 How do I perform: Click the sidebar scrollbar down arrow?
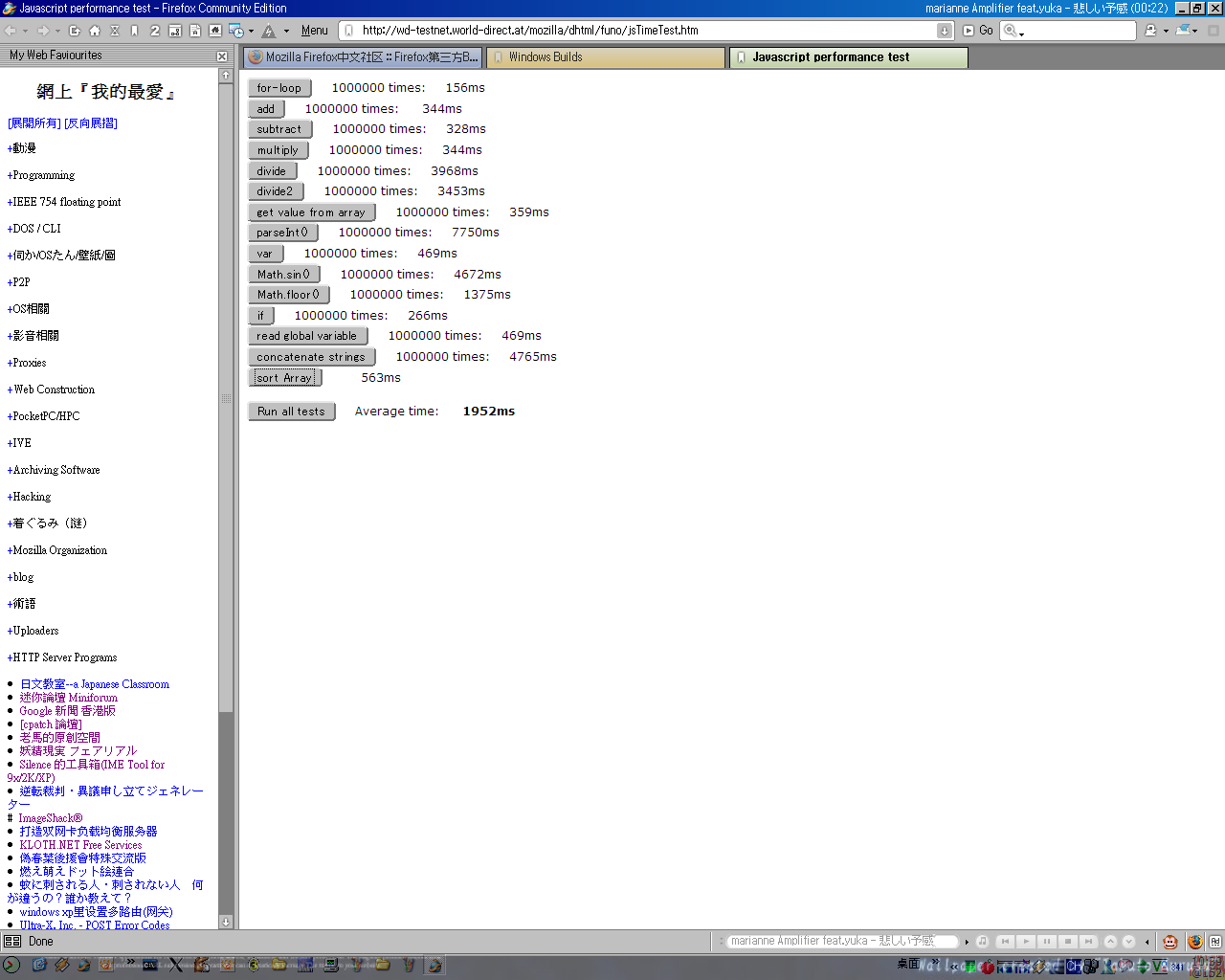[x=226, y=922]
